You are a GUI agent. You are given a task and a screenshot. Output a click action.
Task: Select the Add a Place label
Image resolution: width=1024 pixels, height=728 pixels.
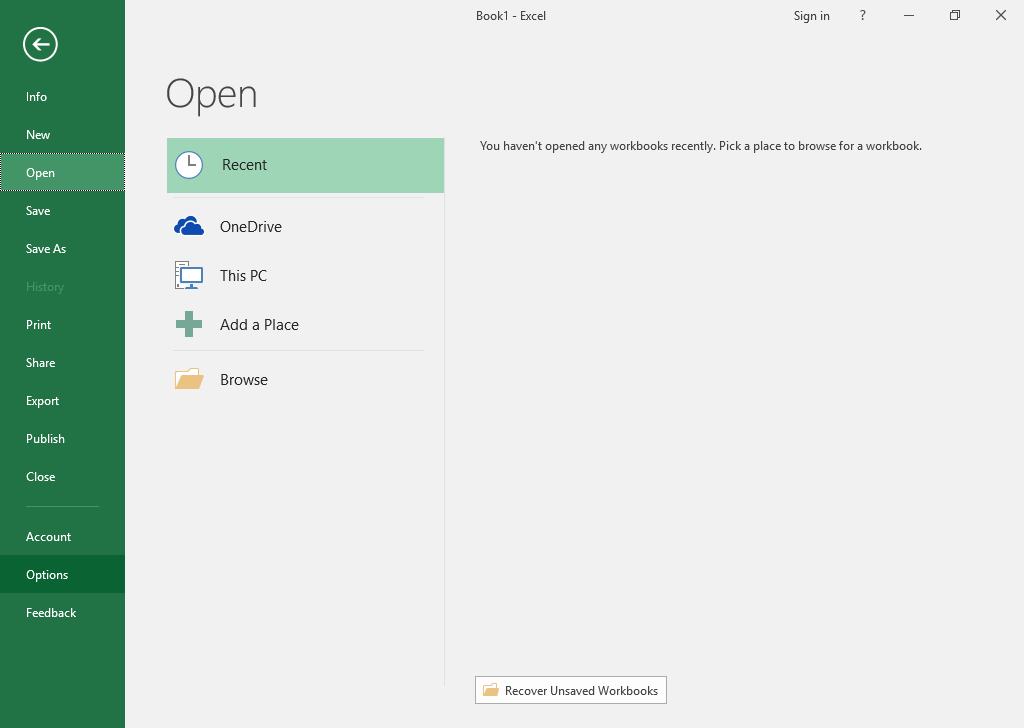(259, 324)
